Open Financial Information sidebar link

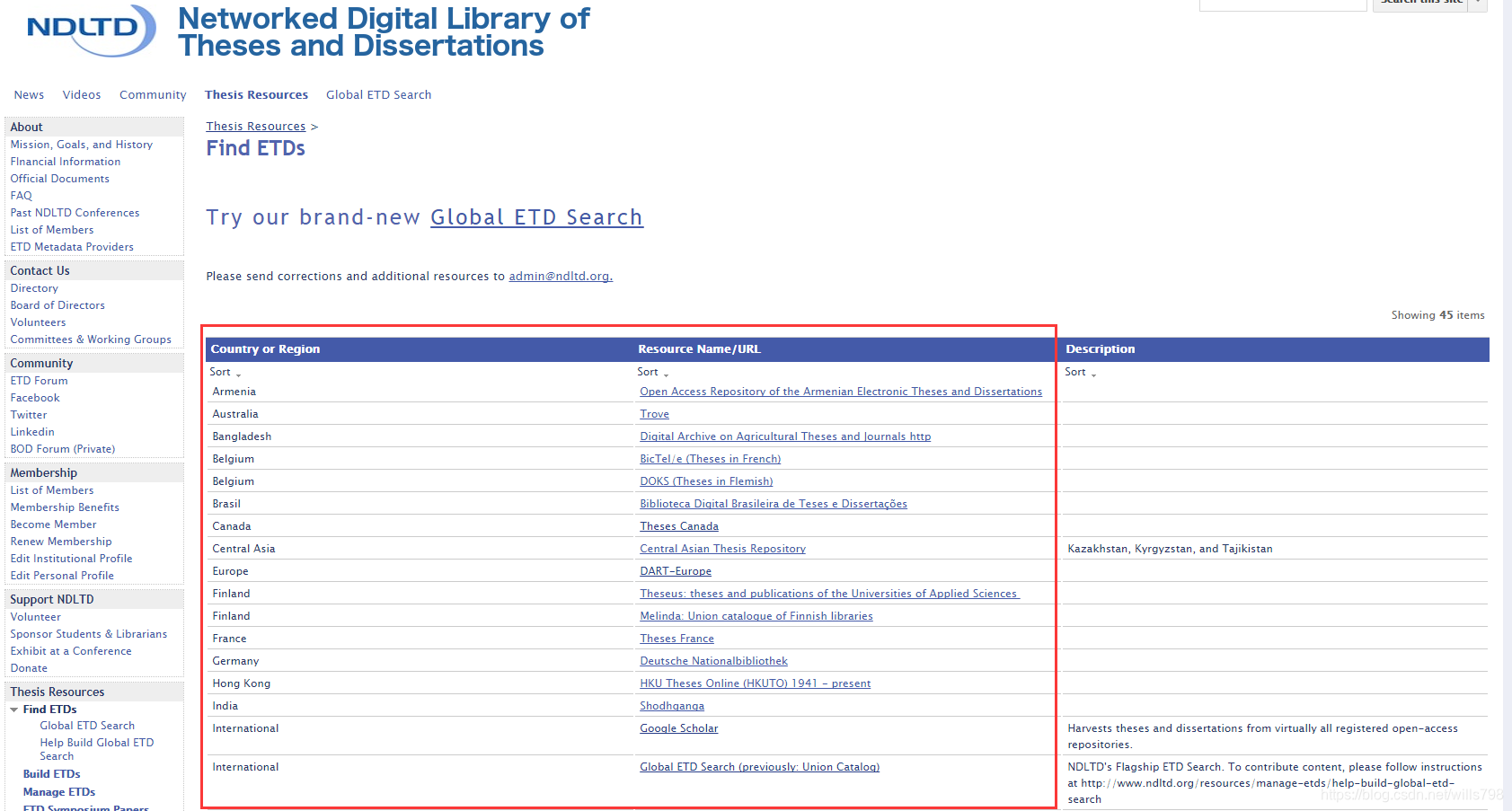pyautogui.click(x=66, y=162)
